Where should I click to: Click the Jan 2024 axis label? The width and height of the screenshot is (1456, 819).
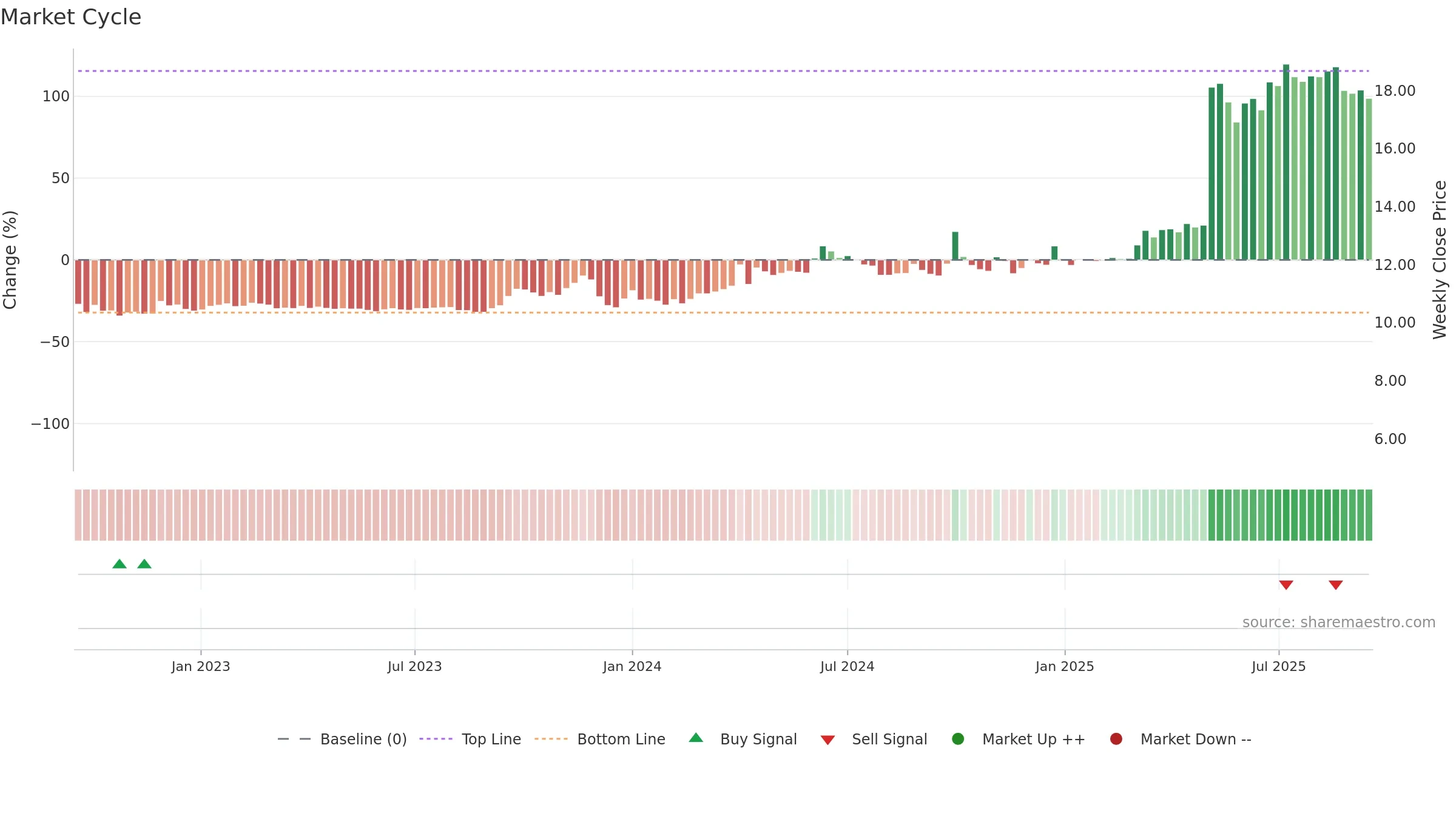click(632, 667)
